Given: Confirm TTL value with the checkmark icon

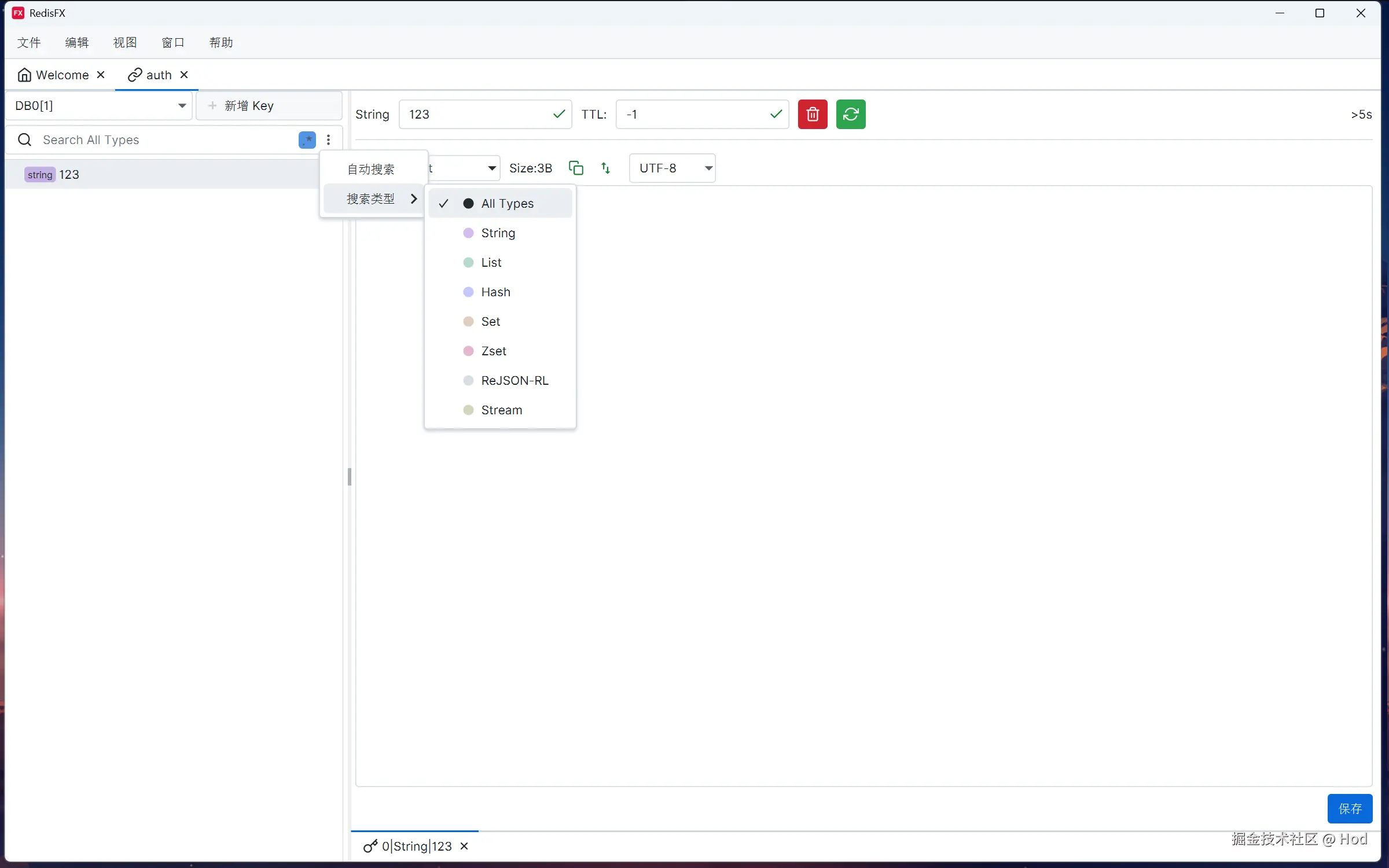Looking at the screenshot, I should pyautogui.click(x=776, y=114).
